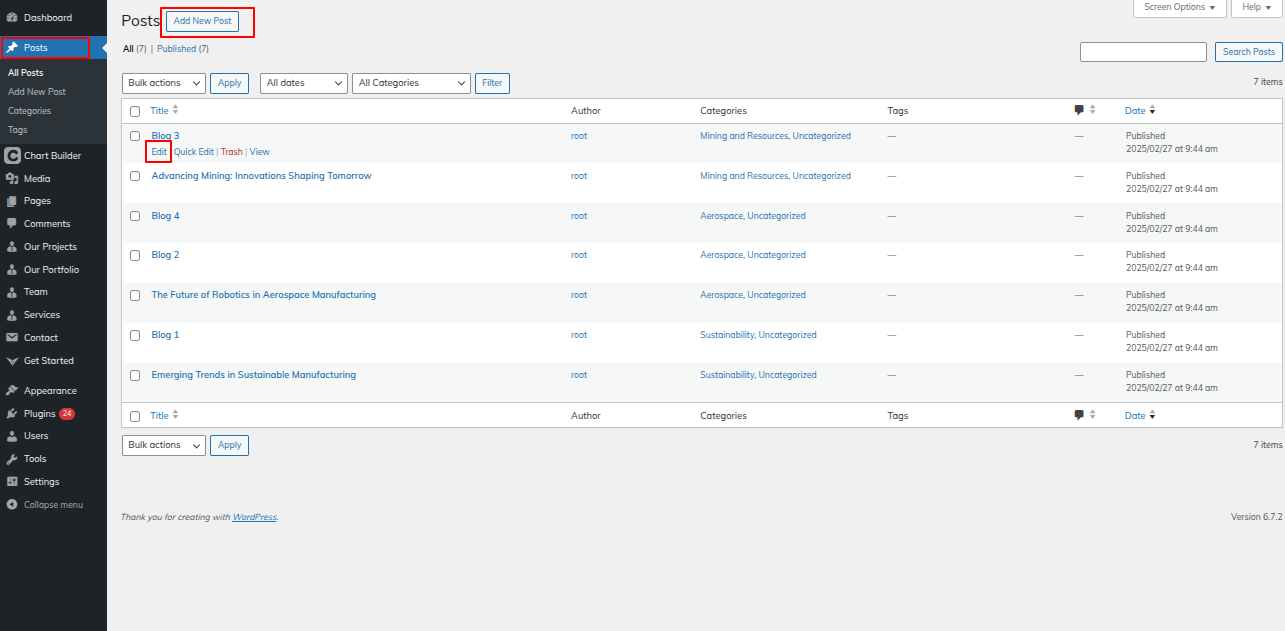Open the Categories submenu item under Posts
Screen dimensions: 1285x631
point(29,111)
